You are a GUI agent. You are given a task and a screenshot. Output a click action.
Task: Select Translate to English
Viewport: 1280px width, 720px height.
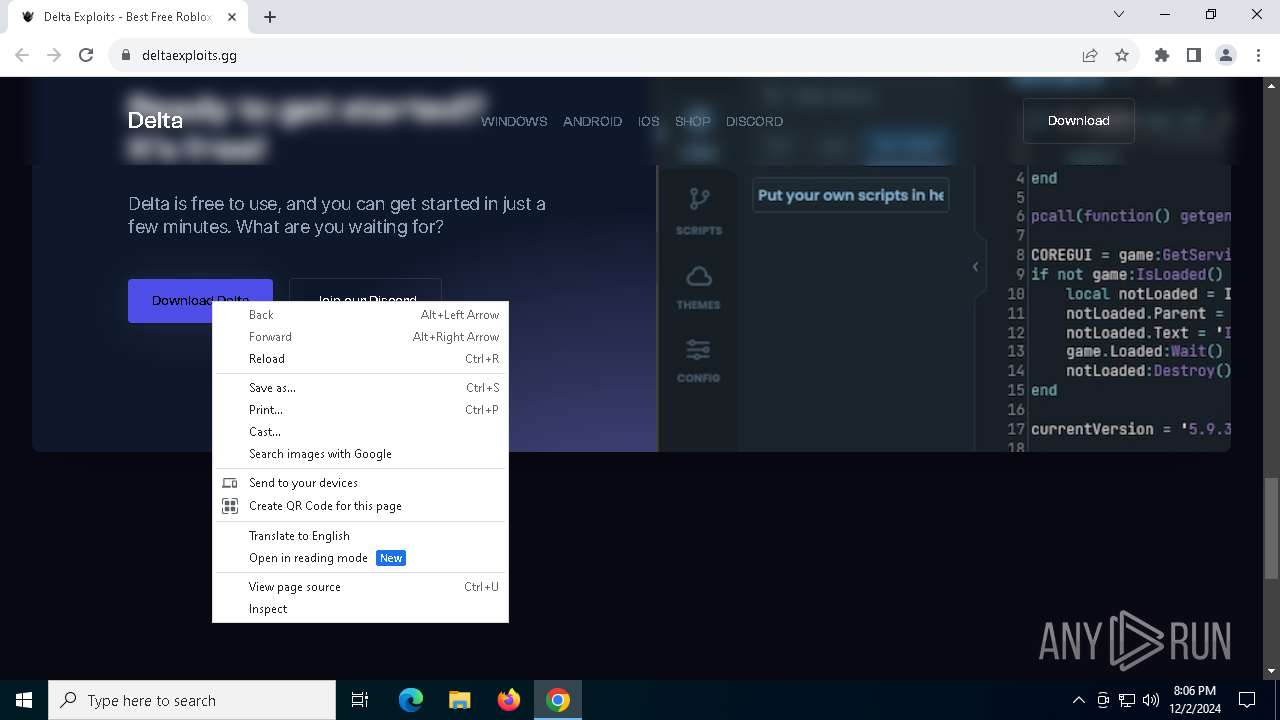point(360,536)
